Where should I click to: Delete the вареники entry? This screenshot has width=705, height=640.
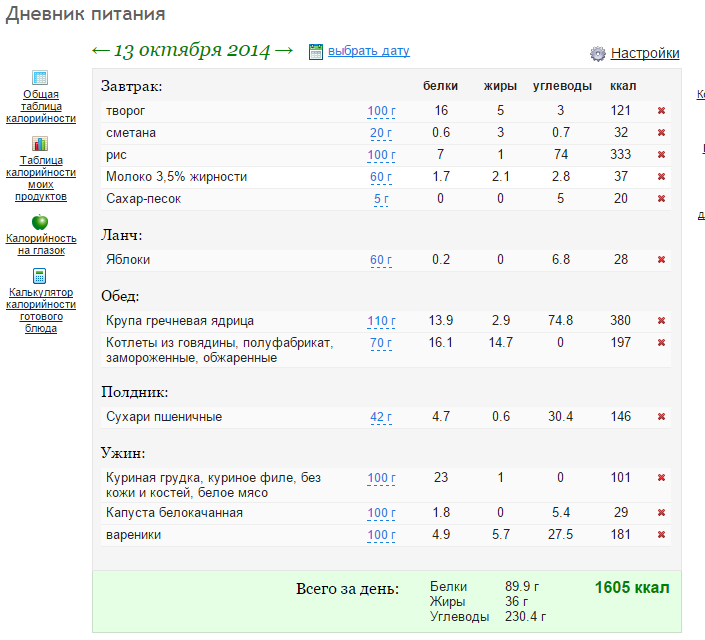coord(661,535)
